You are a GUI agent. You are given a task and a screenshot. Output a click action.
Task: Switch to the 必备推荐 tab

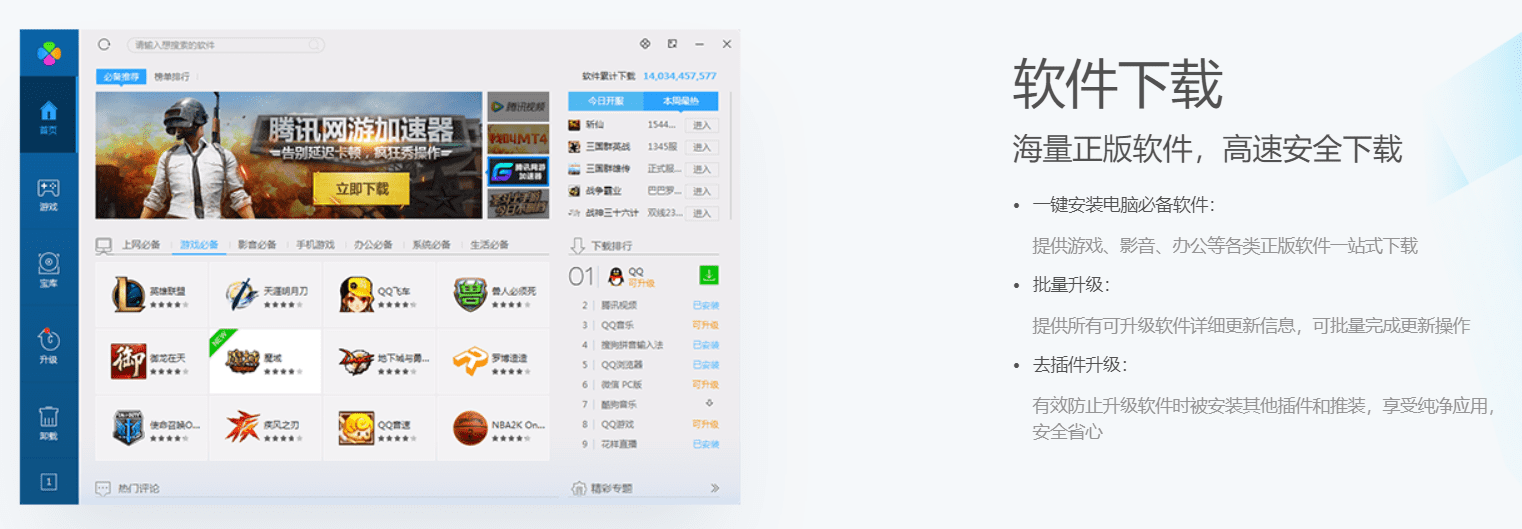pyautogui.click(x=122, y=76)
